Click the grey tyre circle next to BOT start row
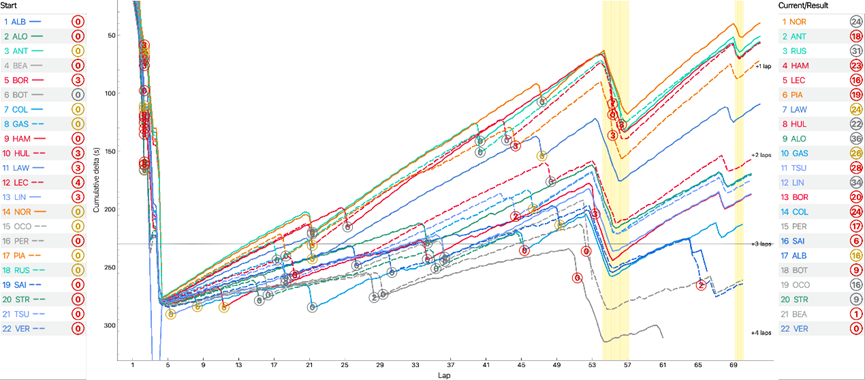The image size is (865, 380). point(78,94)
